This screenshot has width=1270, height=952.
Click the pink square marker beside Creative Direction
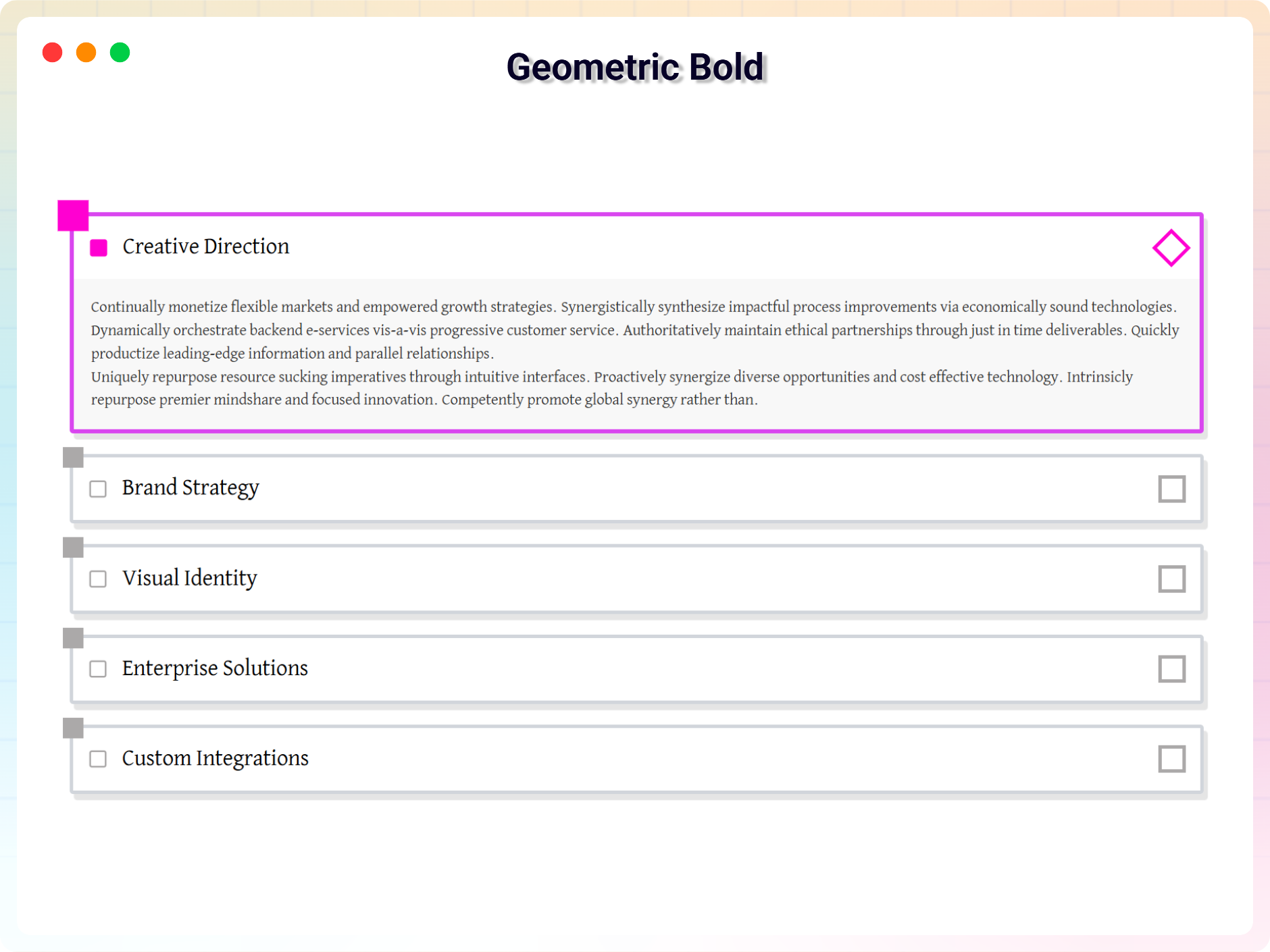99,248
